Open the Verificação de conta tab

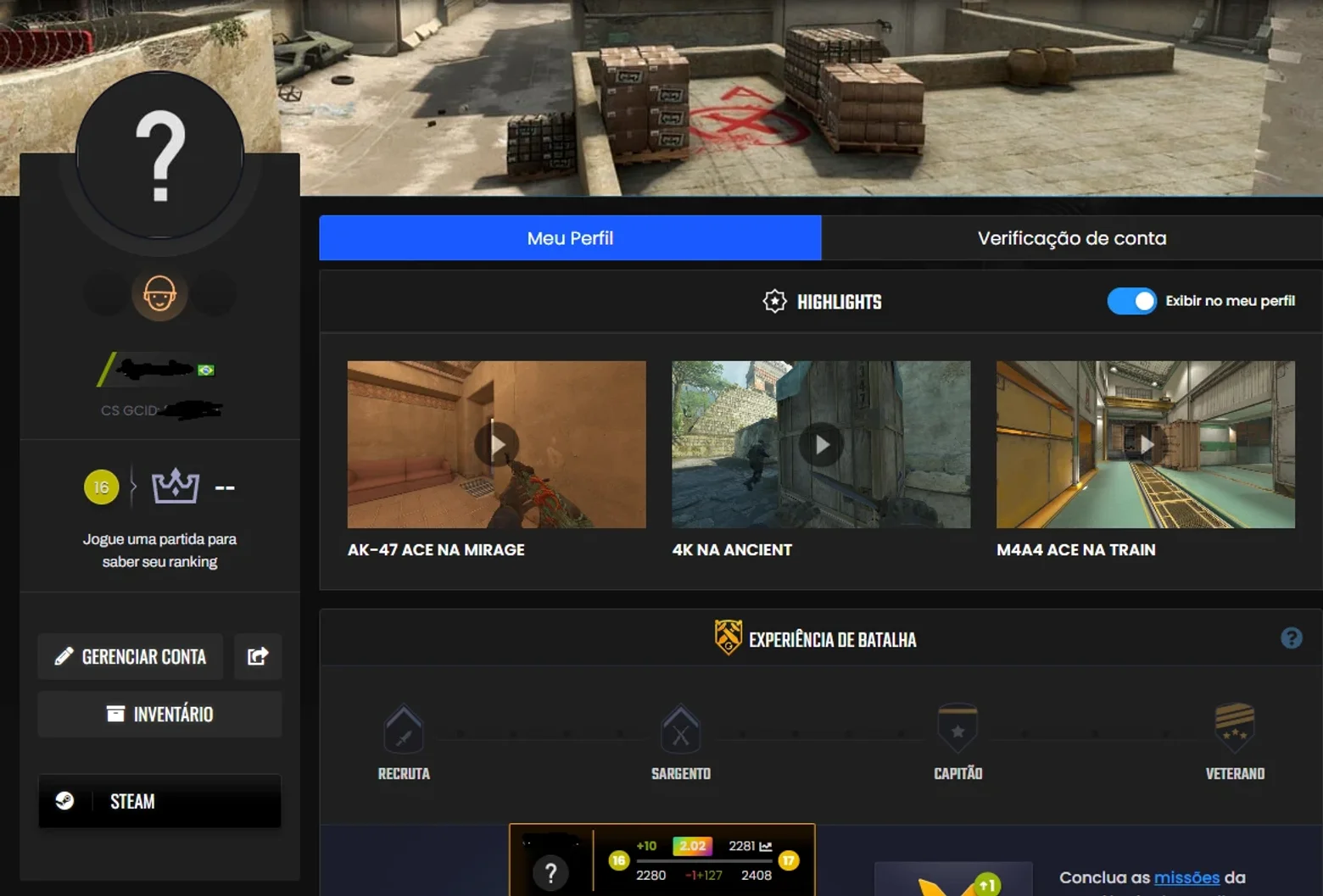[x=1072, y=238]
